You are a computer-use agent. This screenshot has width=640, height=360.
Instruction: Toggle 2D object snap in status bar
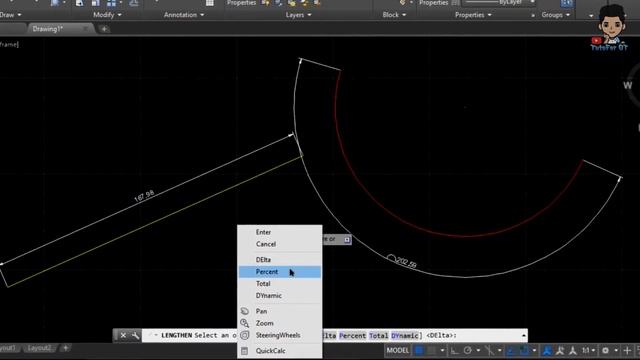coord(524,350)
